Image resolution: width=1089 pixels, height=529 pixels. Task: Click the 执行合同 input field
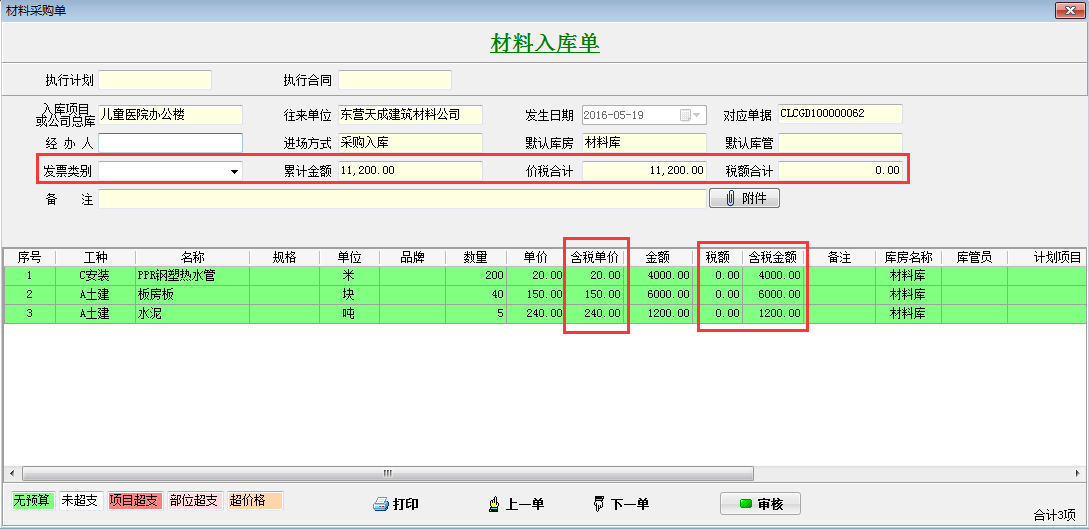point(395,80)
